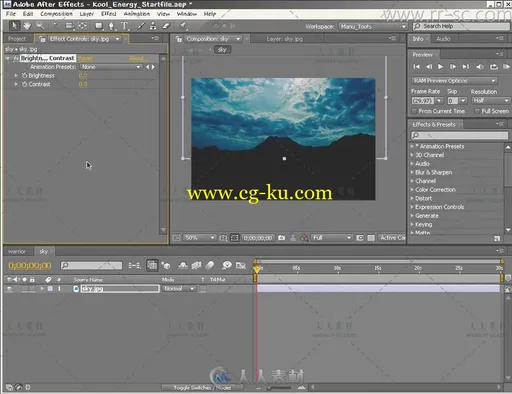
Task: Expand the Brightness property triangle
Action: pyautogui.click(x=16, y=76)
